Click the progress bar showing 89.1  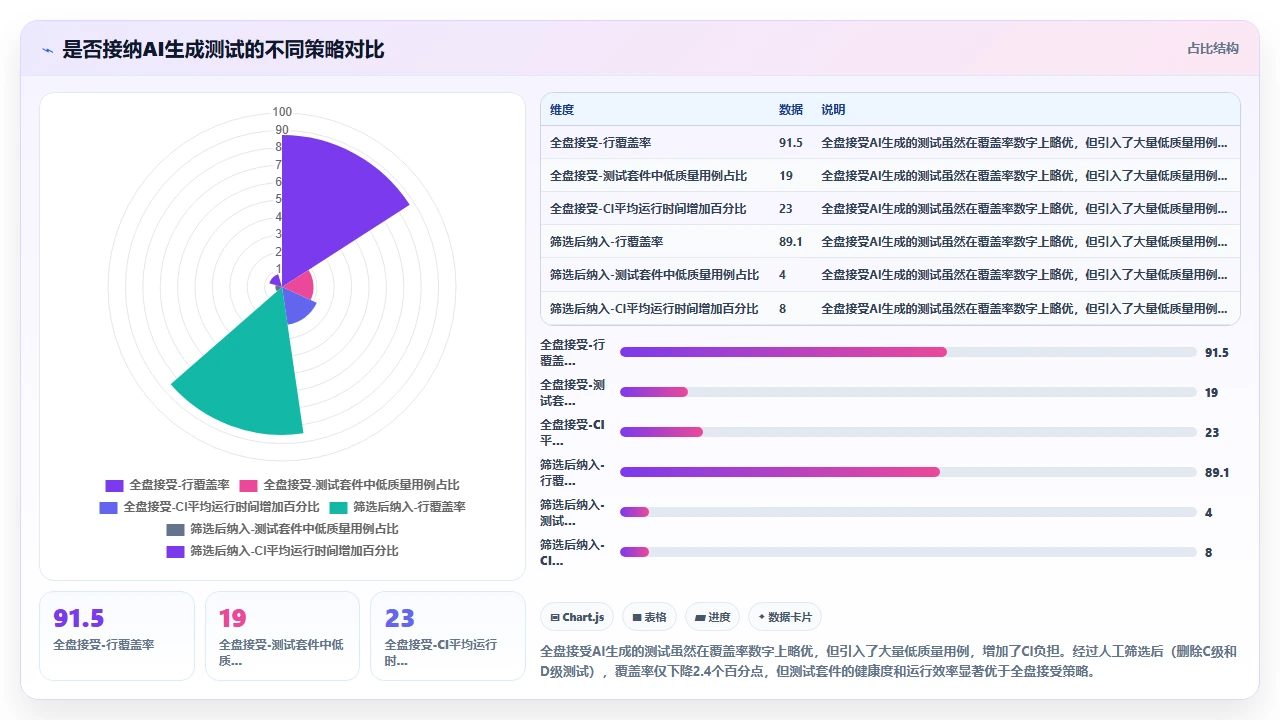coord(908,472)
